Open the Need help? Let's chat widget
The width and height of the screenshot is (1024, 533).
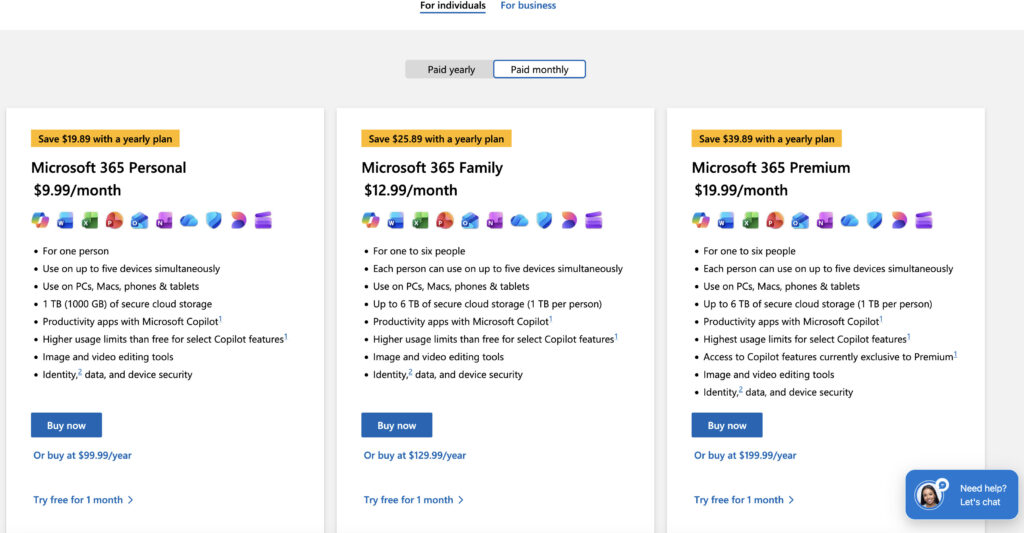(x=961, y=495)
